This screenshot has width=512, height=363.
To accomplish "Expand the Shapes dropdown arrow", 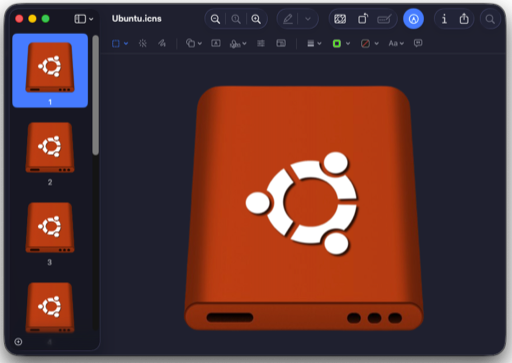I will [x=200, y=43].
